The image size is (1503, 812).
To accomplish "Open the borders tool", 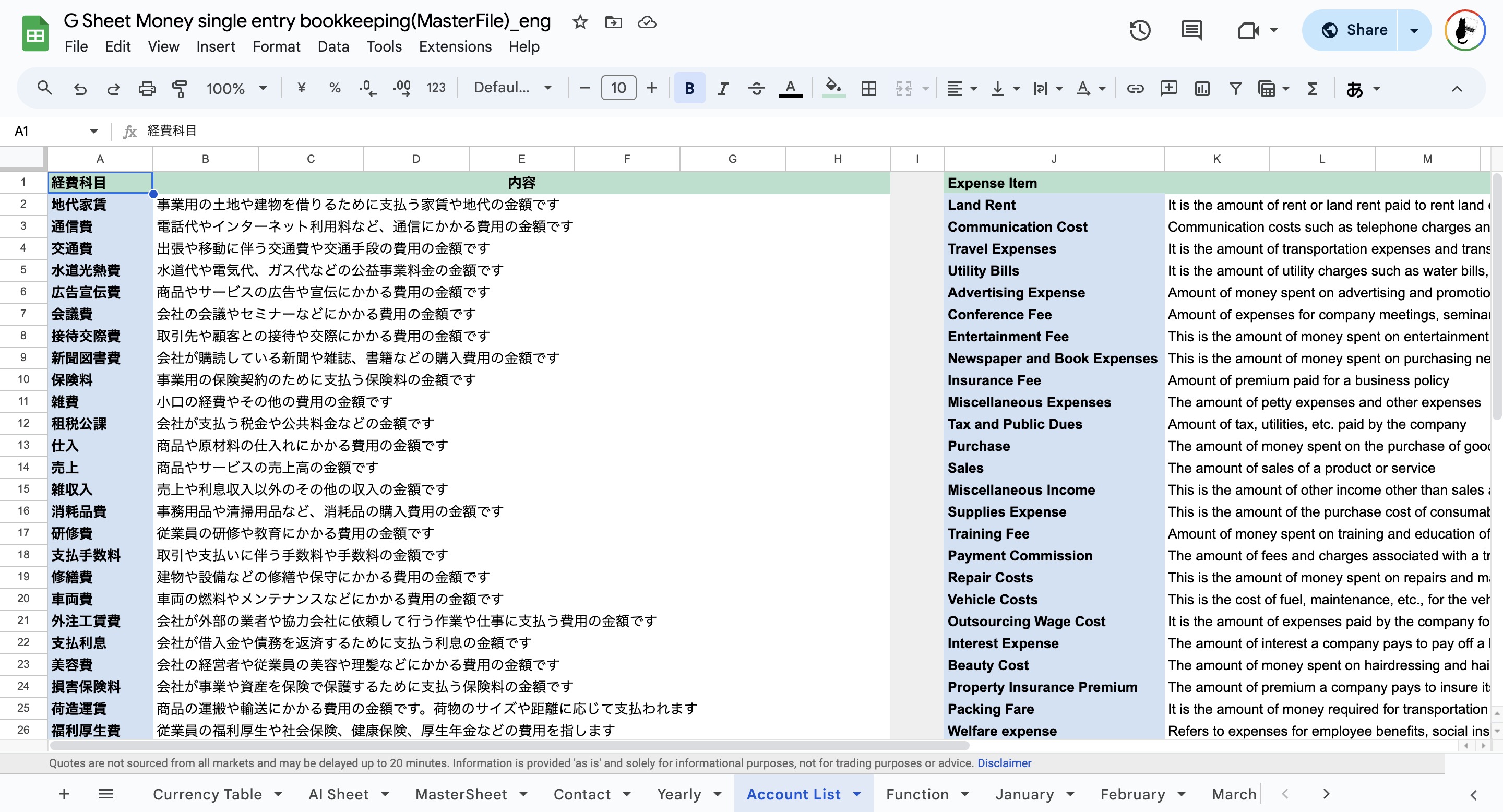I will tap(869, 88).
